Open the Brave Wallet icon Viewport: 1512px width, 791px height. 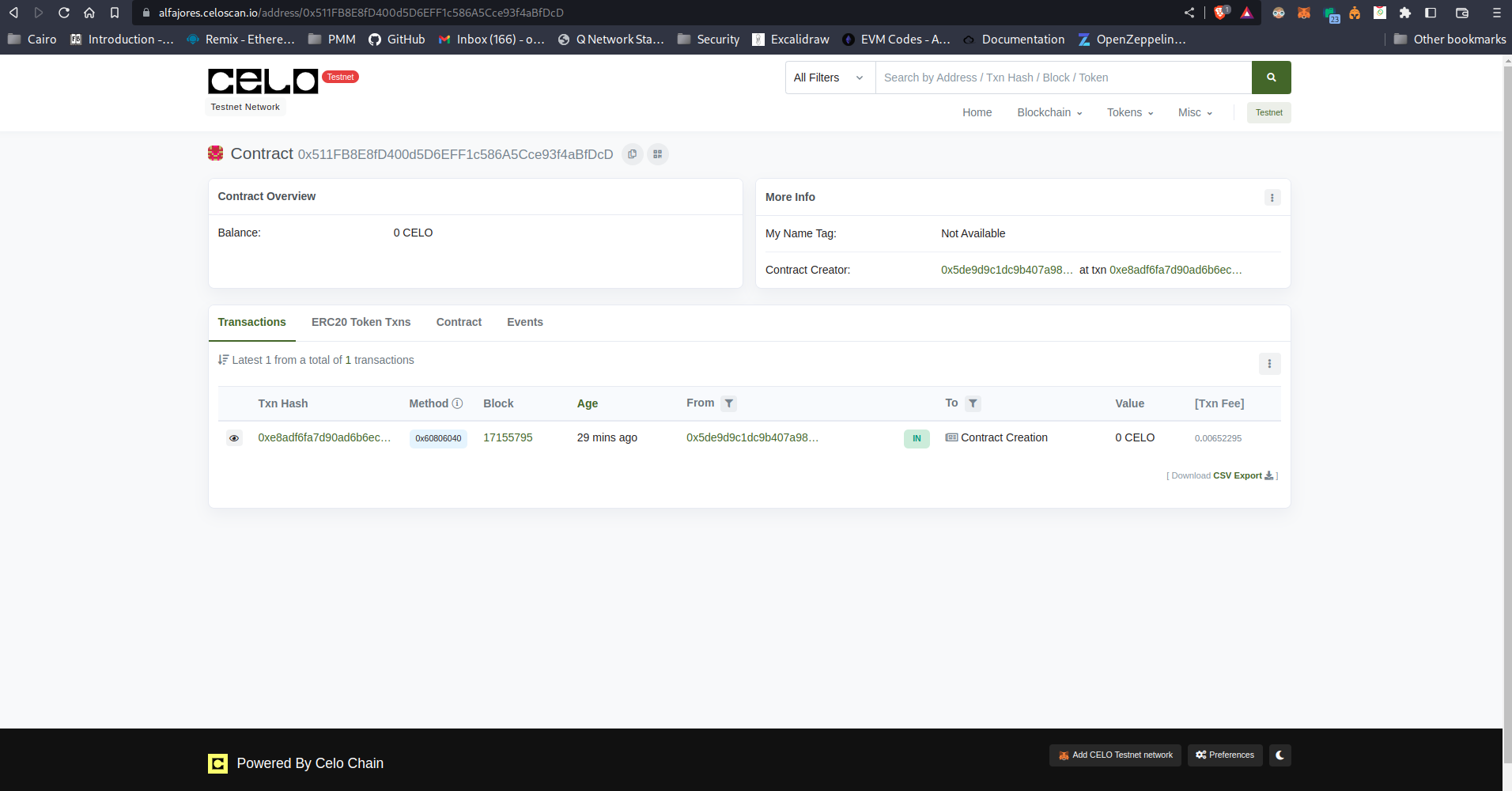[x=1462, y=13]
